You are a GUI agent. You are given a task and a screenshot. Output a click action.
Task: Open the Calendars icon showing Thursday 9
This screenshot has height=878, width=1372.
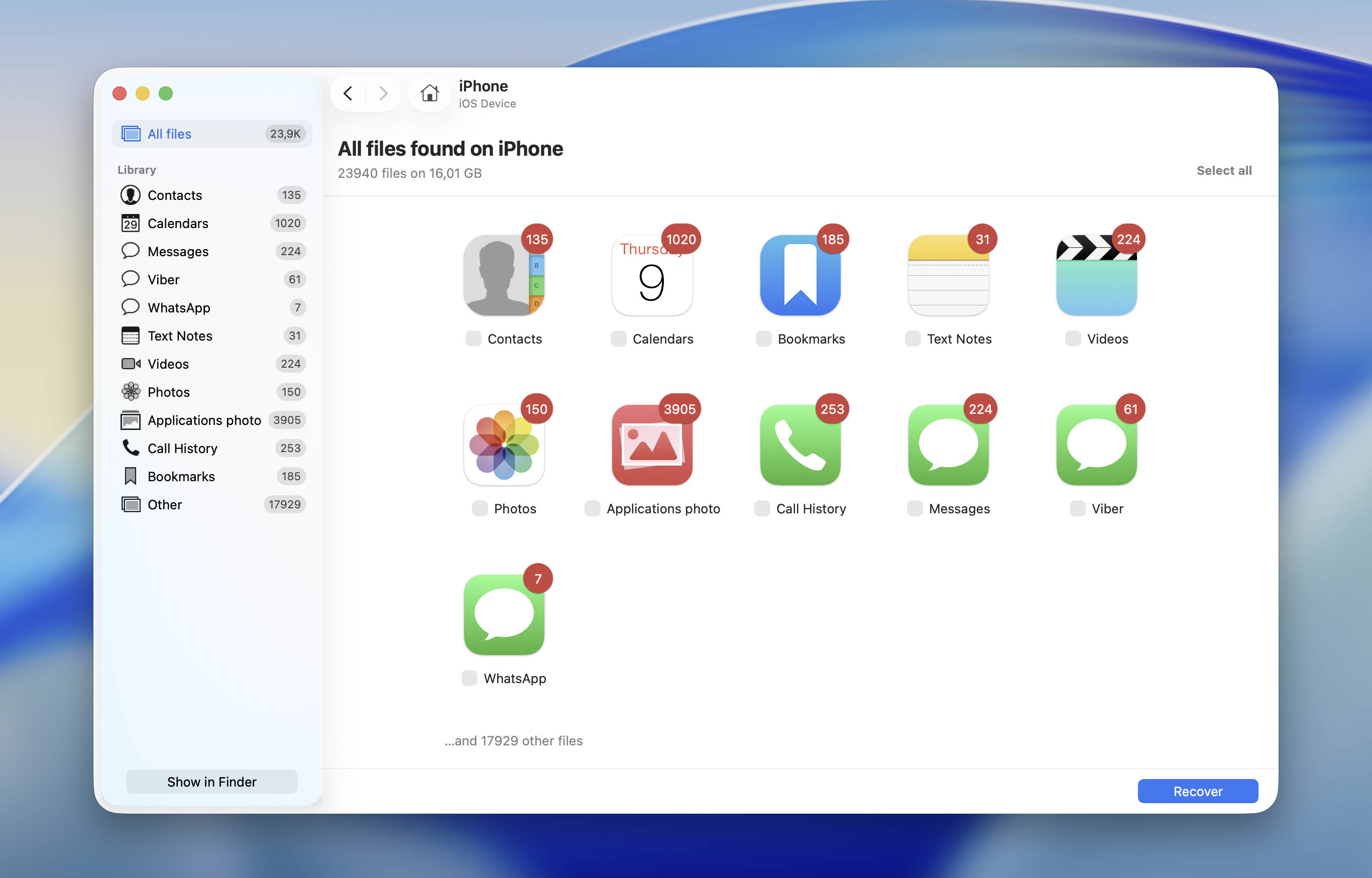tap(651, 275)
